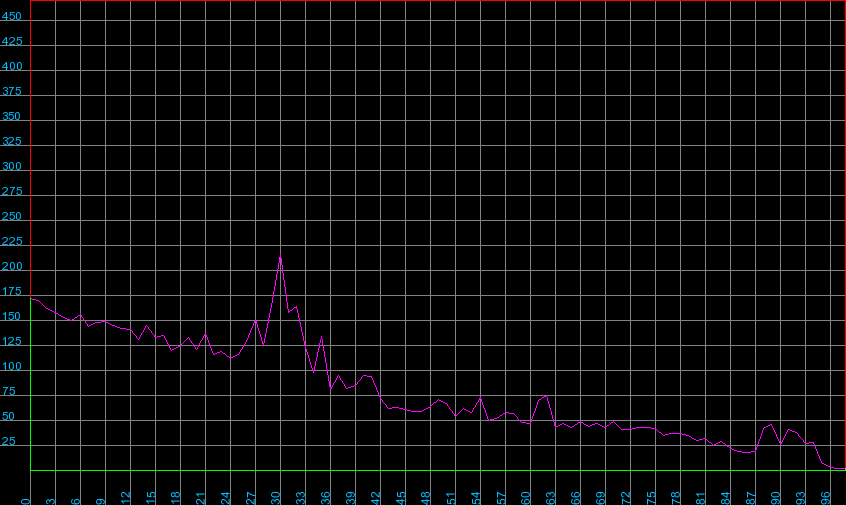Click the magenta curve's highest peak near 30
The width and height of the screenshot is (846, 505).
(x=281, y=256)
